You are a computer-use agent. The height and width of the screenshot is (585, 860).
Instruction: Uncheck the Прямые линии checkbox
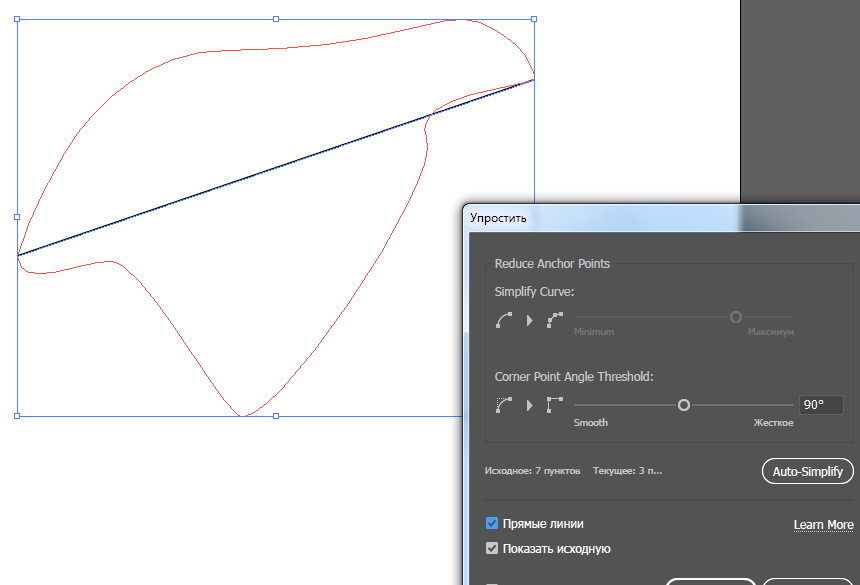pos(492,523)
